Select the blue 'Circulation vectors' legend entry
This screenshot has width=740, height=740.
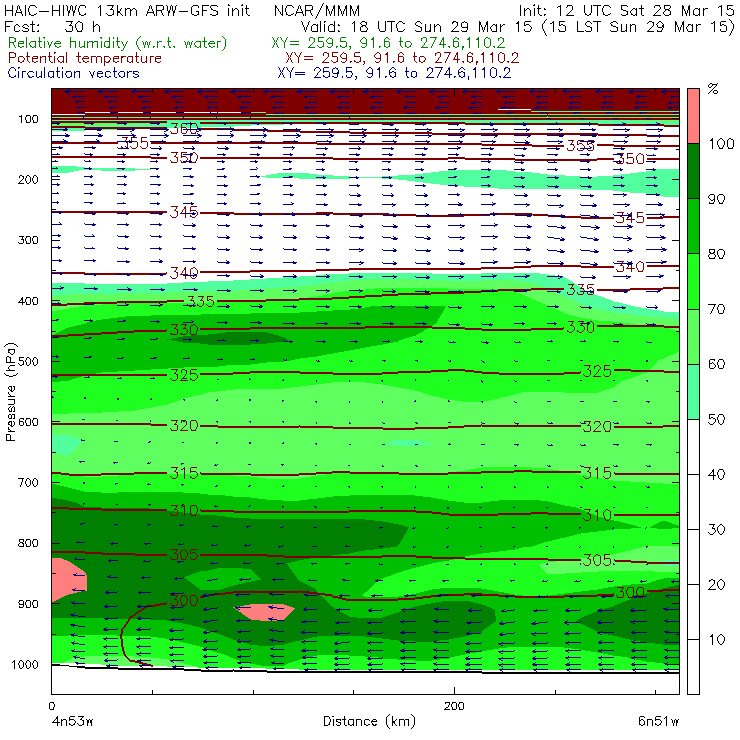(x=73, y=73)
